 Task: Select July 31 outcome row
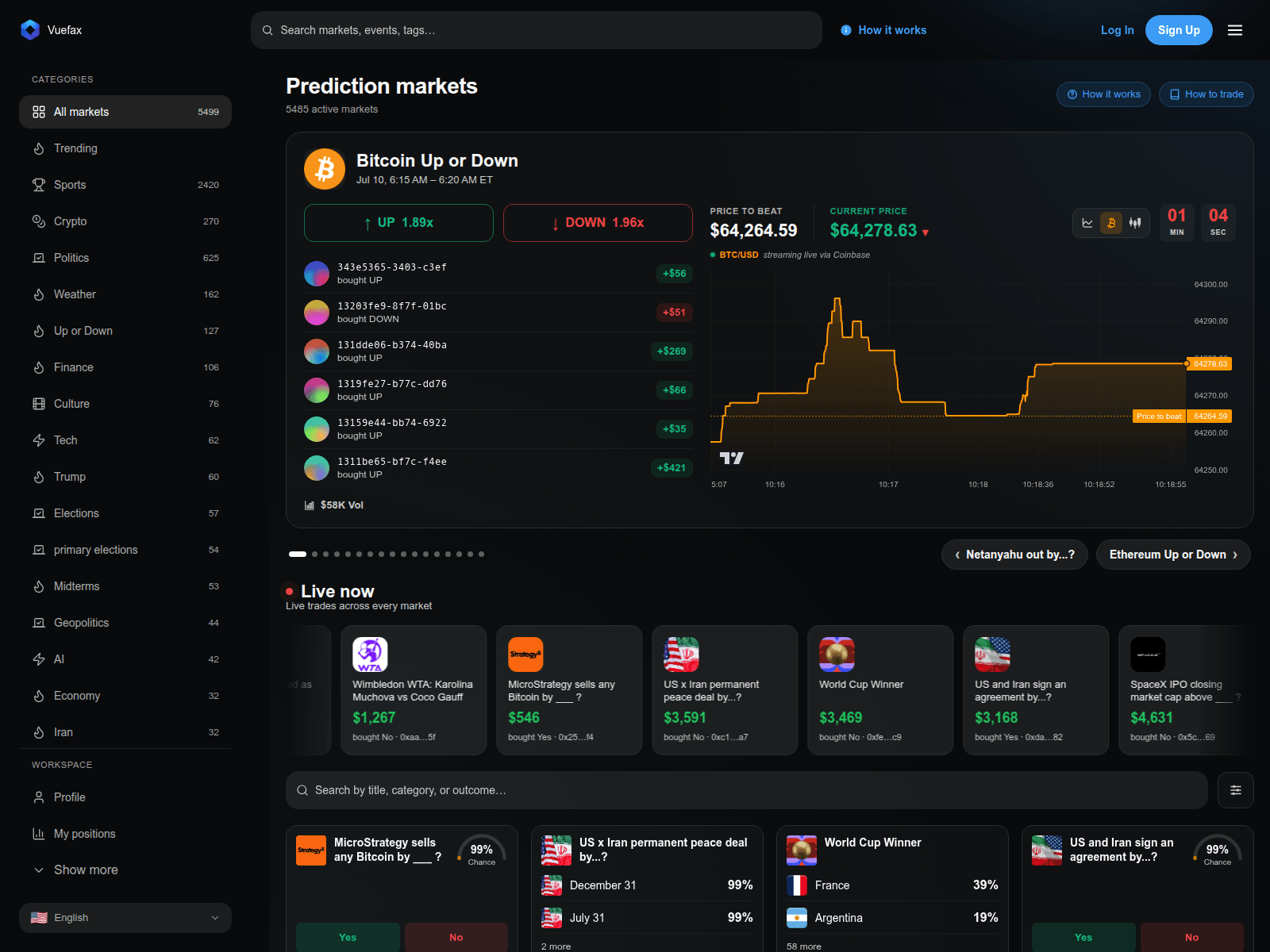[647, 918]
